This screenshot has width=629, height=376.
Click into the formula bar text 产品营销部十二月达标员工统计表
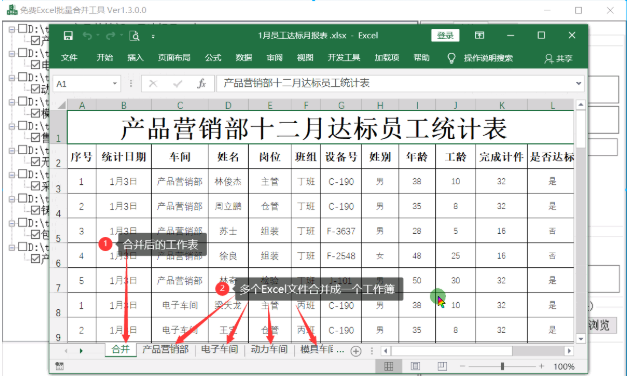tap(296, 83)
